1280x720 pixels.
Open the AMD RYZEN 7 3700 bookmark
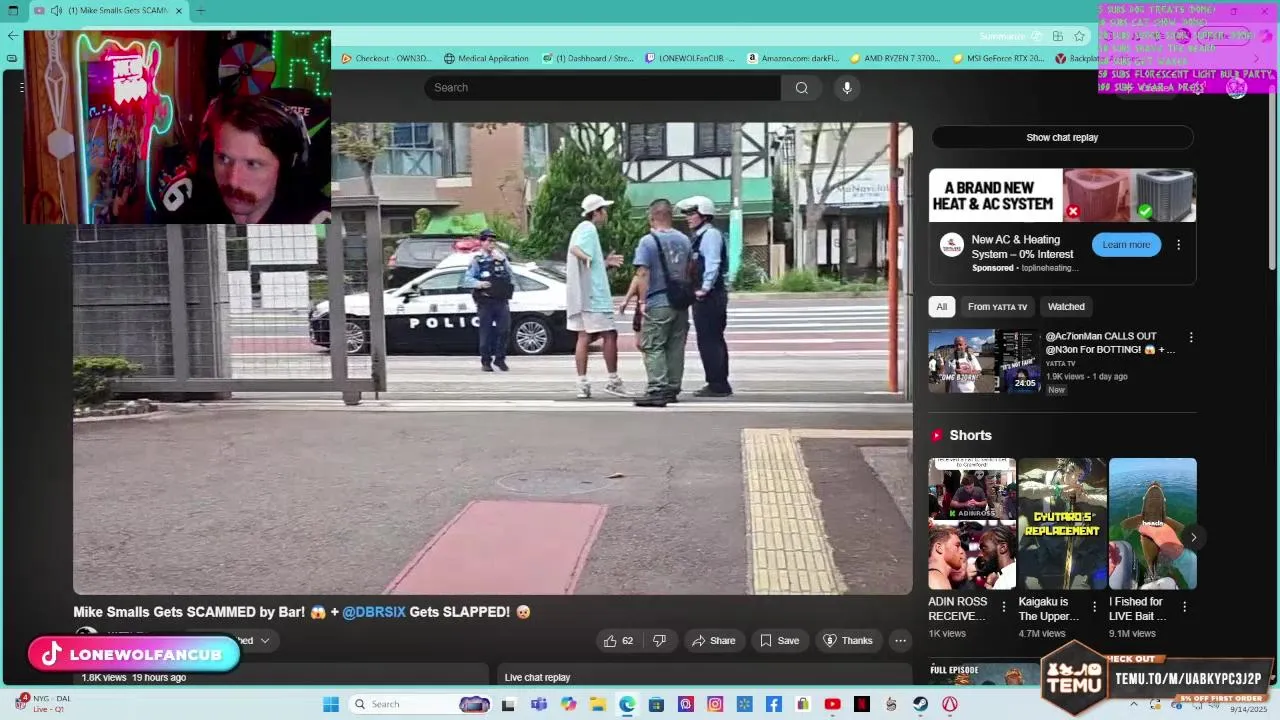pyautogui.click(x=895, y=59)
